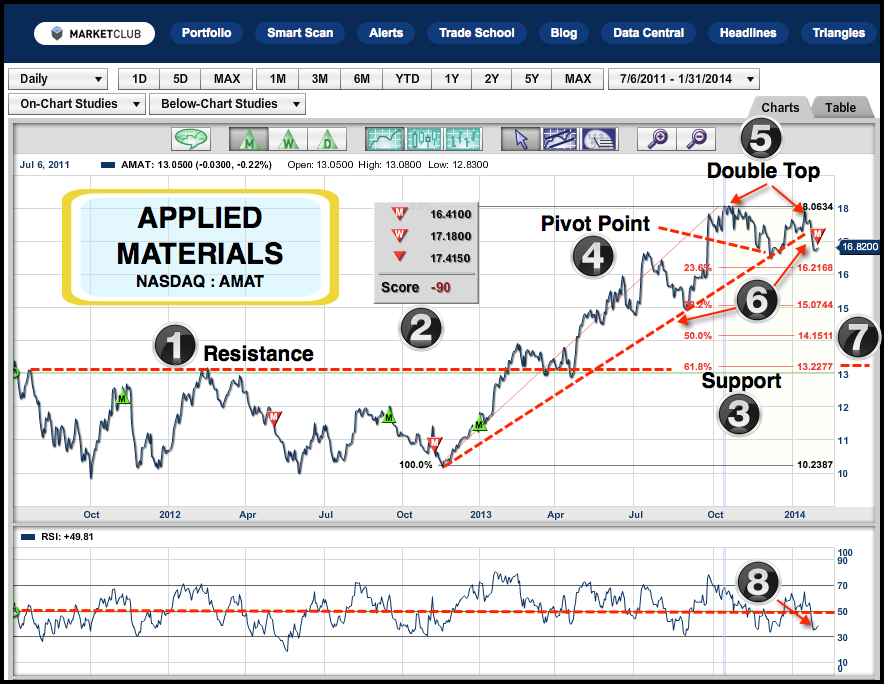Image resolution: width=884 pixels, height=684 pixels.
Task: Switch to line chart style
Action: pos(383,139)
